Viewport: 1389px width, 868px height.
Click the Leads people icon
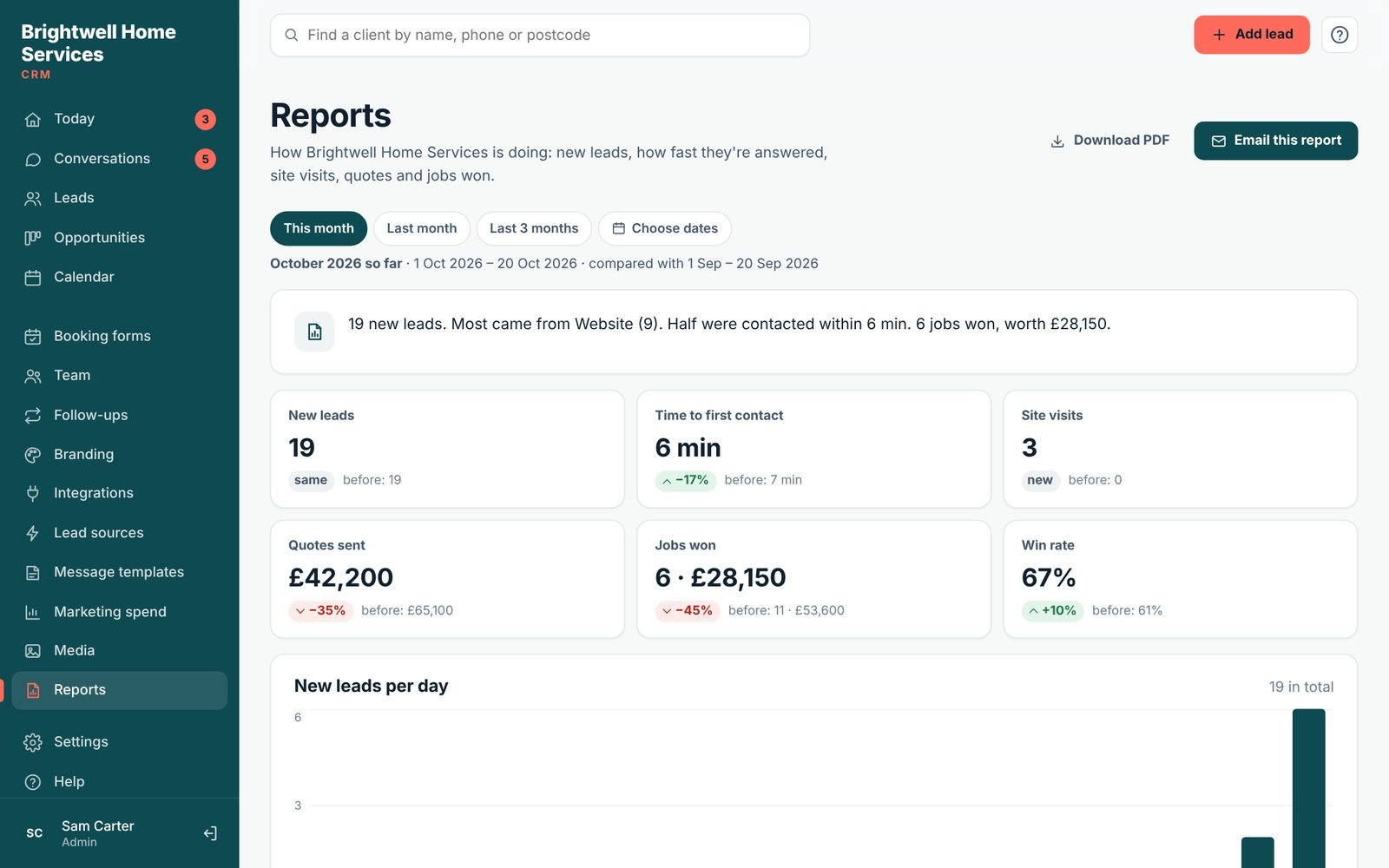click(x=33, y=199)
